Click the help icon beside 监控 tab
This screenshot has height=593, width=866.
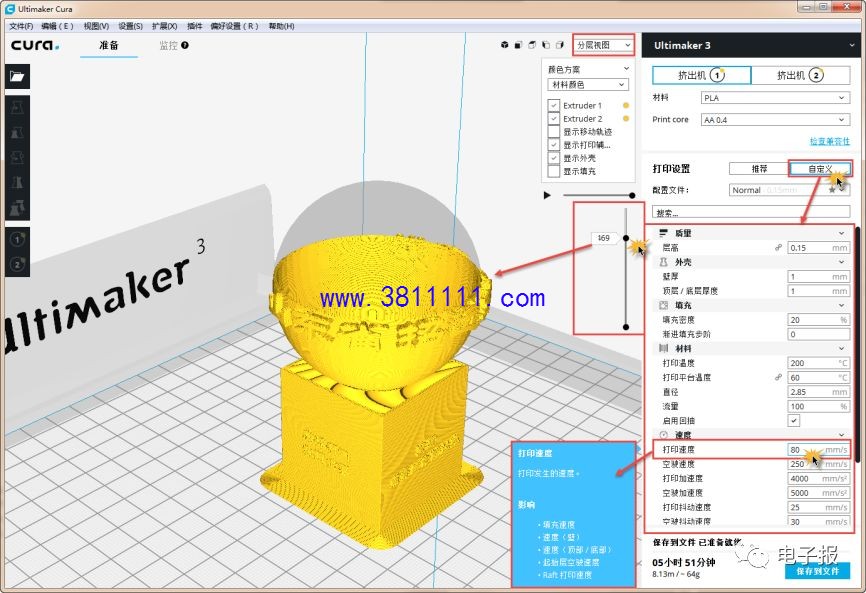[x=184, y=45]
